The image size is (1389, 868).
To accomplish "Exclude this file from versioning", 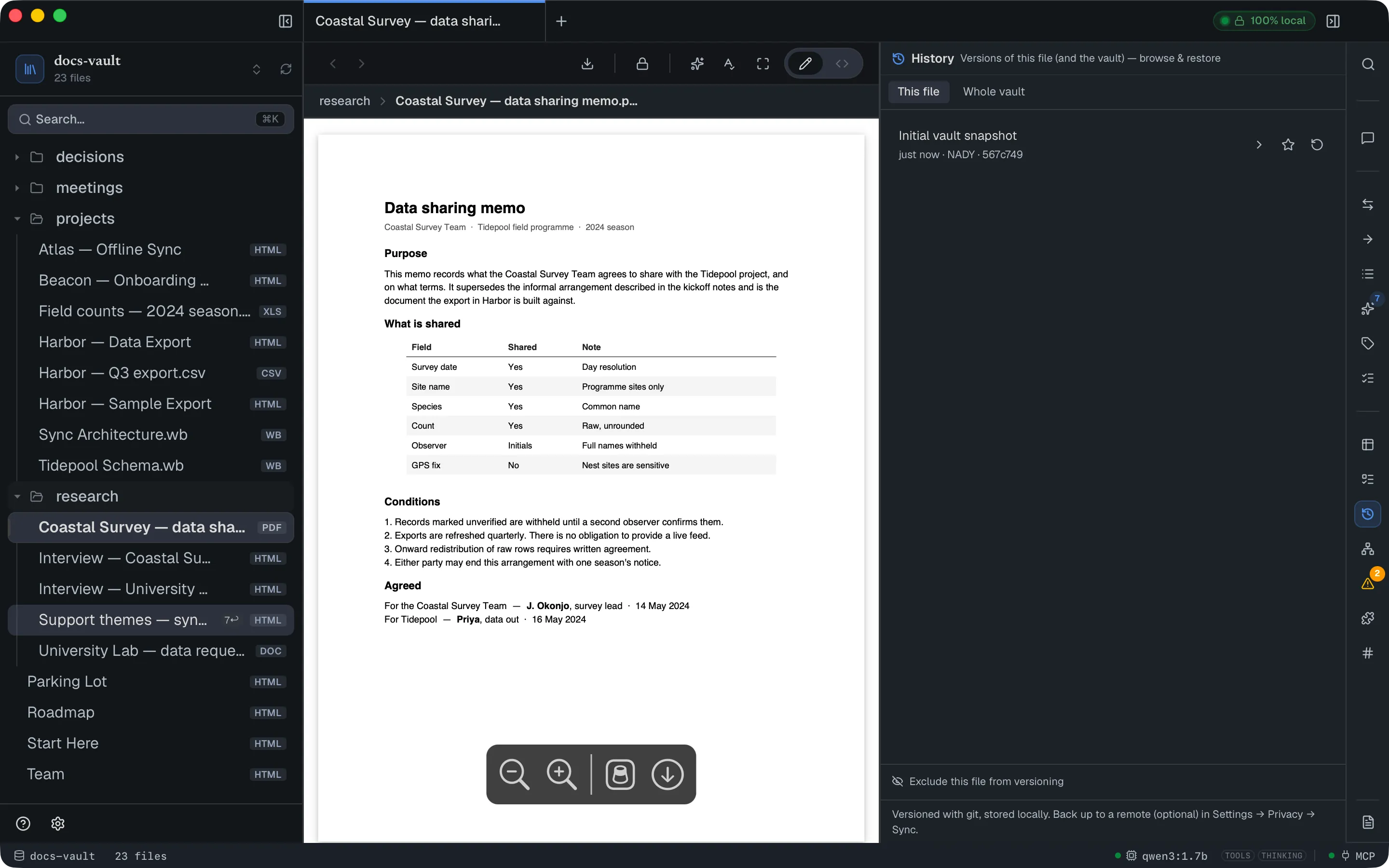I will point(978,781).
